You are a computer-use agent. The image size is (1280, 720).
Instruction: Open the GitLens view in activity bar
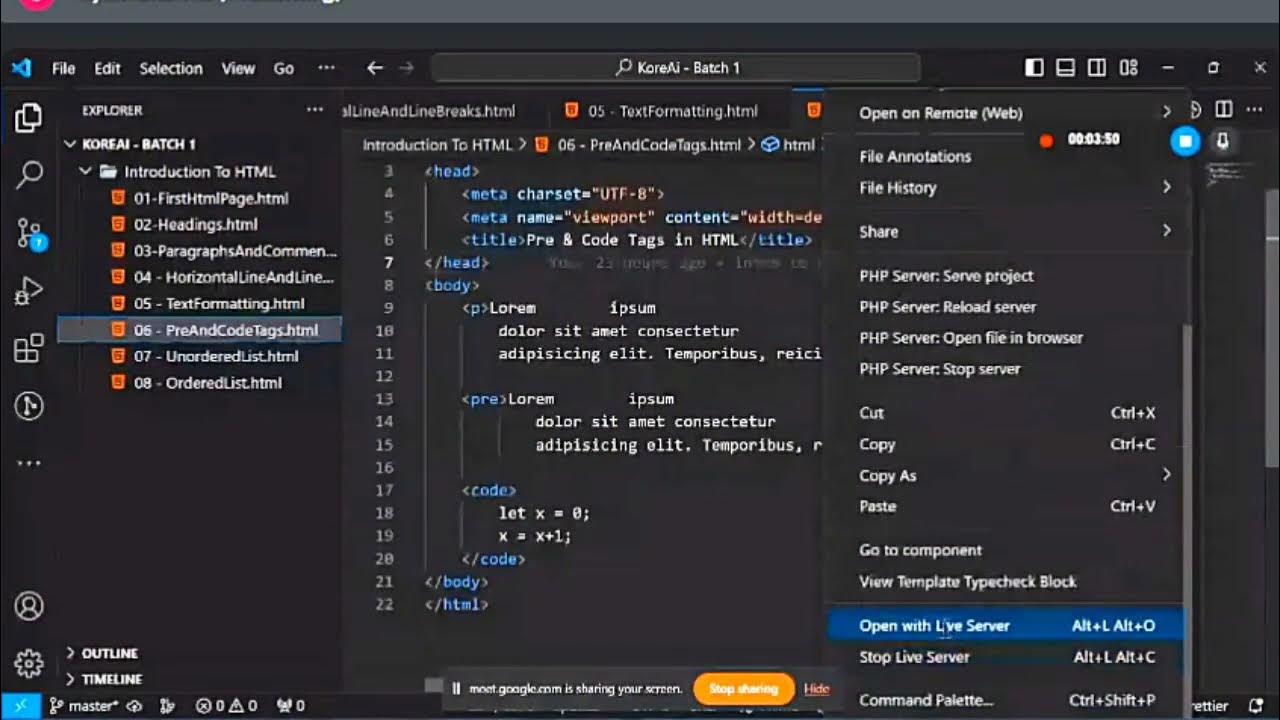[29, 406]
